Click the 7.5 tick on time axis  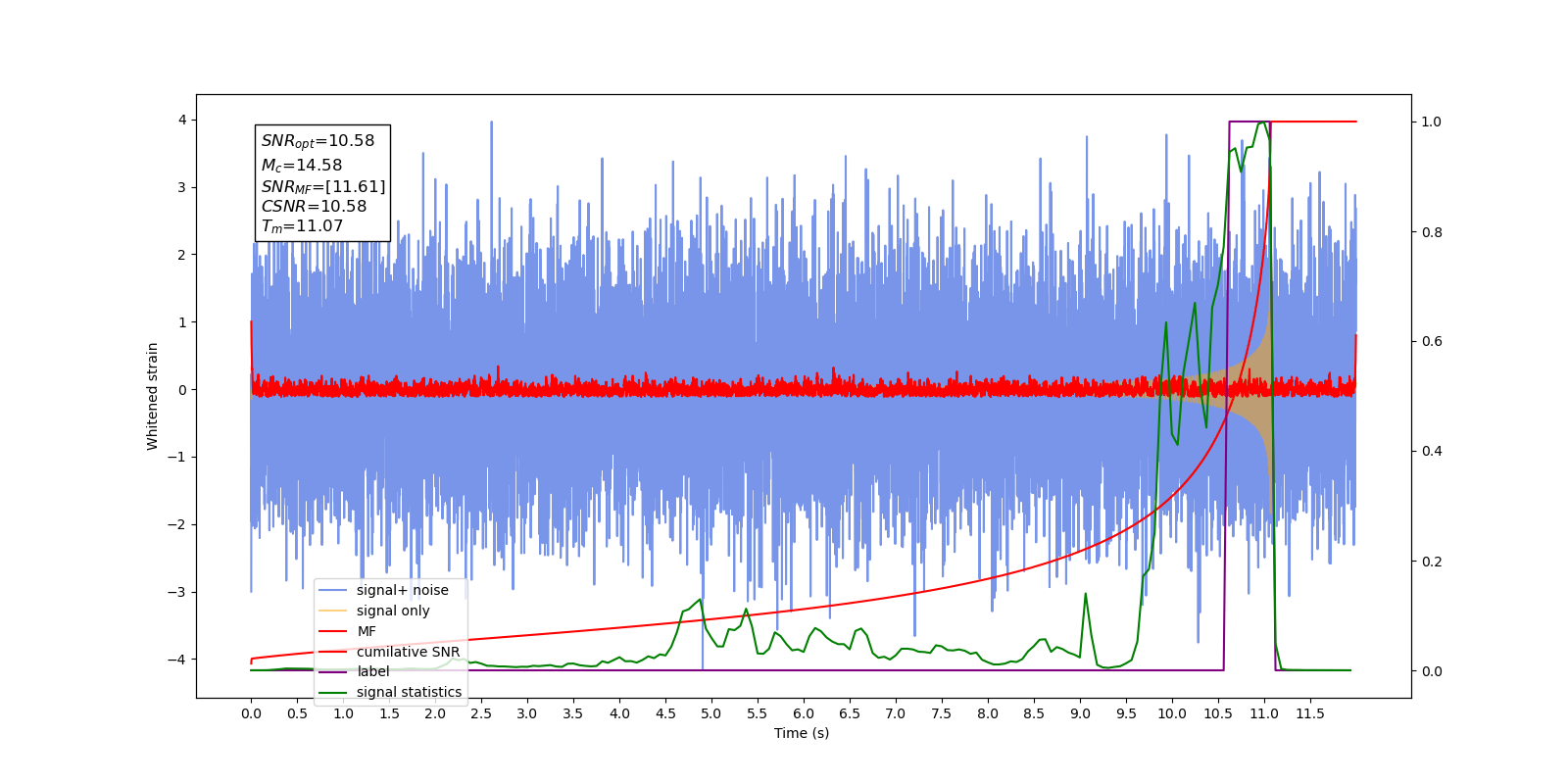coord(942,713)
